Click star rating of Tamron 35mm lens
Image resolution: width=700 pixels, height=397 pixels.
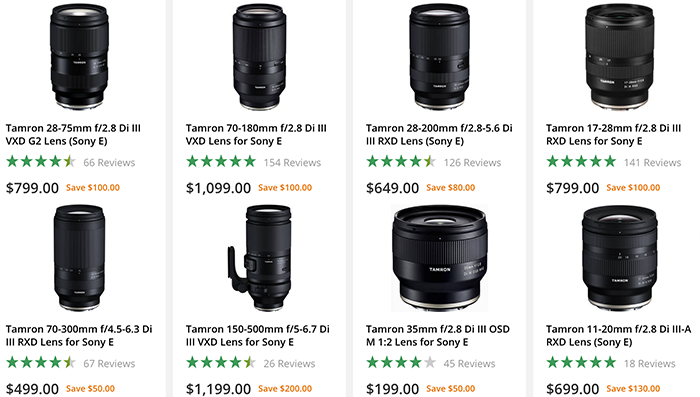401,362
